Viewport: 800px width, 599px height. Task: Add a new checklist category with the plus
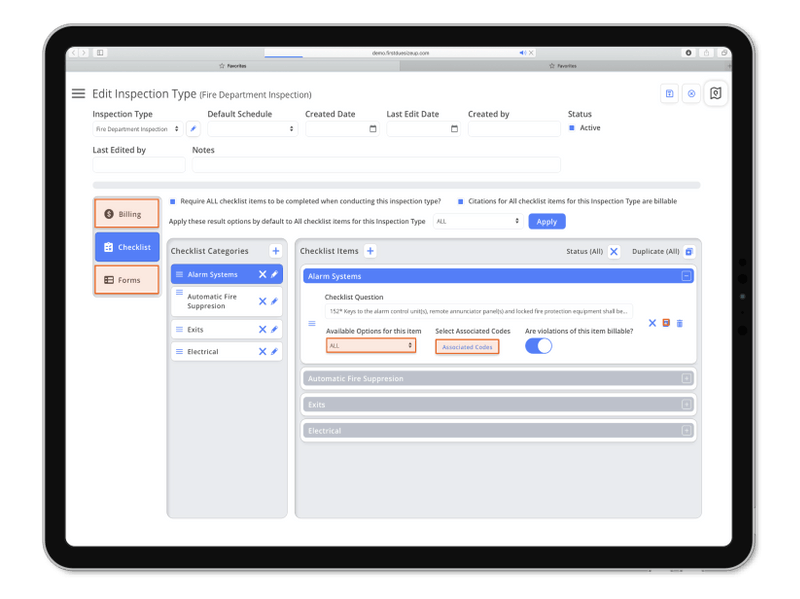(276, 251)
